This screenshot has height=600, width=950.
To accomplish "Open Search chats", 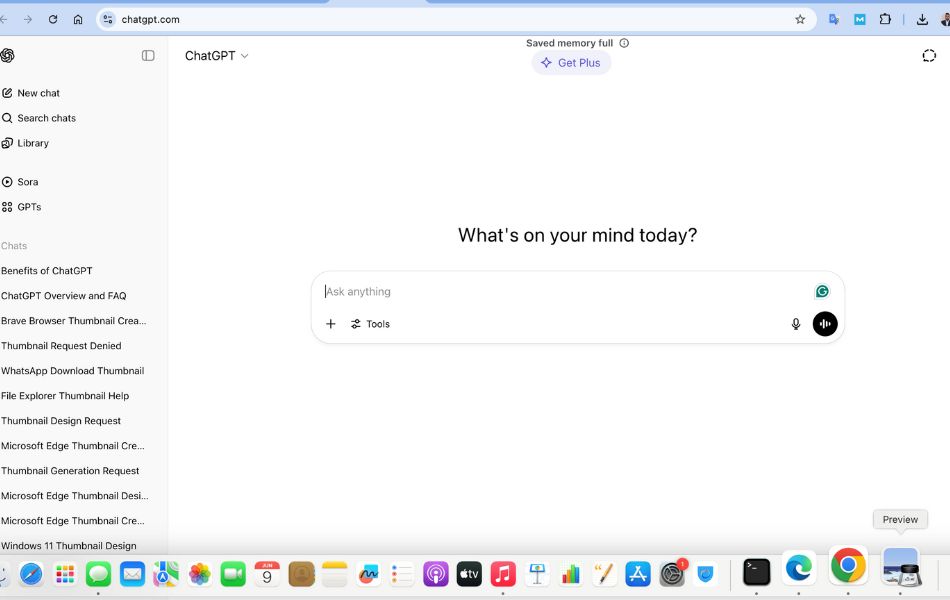I will point(39,118).
